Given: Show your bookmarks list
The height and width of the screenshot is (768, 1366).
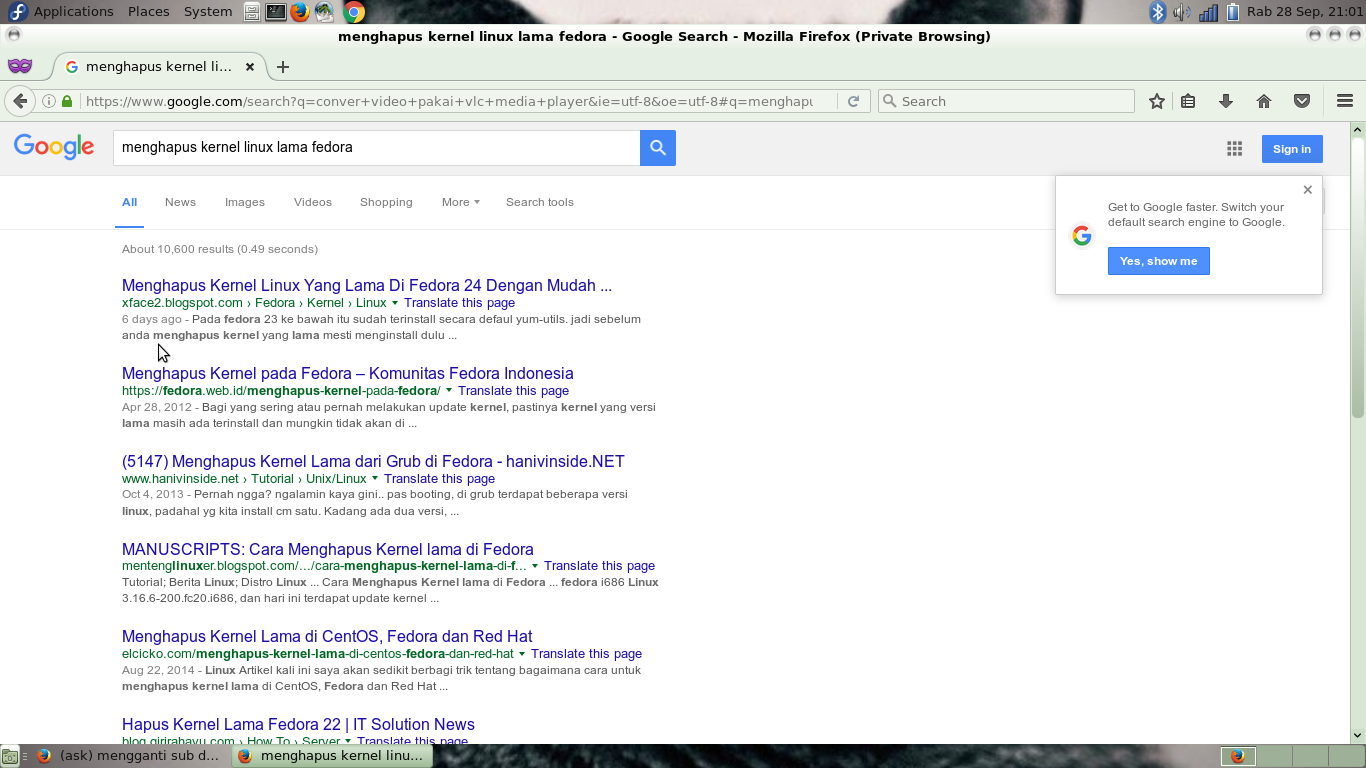Looking at the screenshot, I should (1188, 101).
